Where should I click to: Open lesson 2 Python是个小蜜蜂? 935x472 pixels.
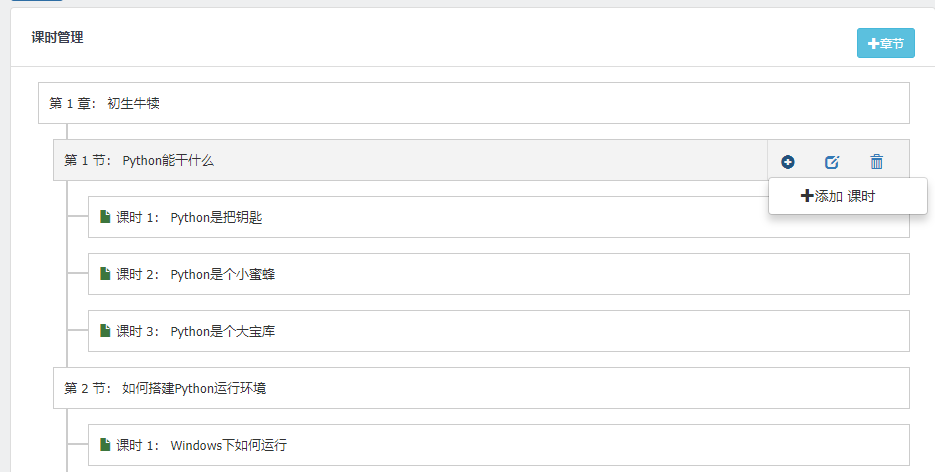click(222, 274)
